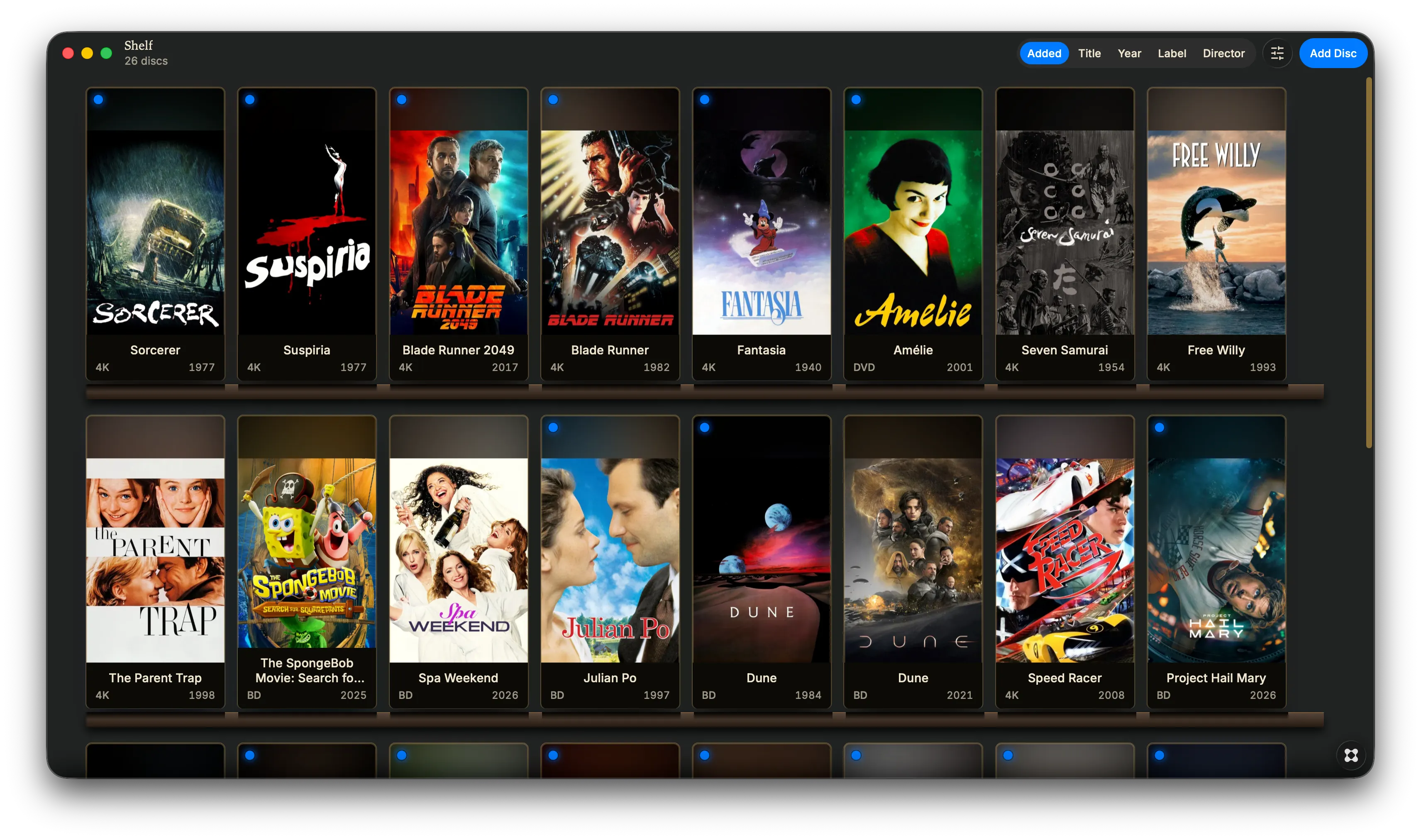Image resolution: width=1421 pixels, height=840 pixels.
Task: Click the 'Free Willy' title text
Action: pyautogui.click(x=1216, y=350)
